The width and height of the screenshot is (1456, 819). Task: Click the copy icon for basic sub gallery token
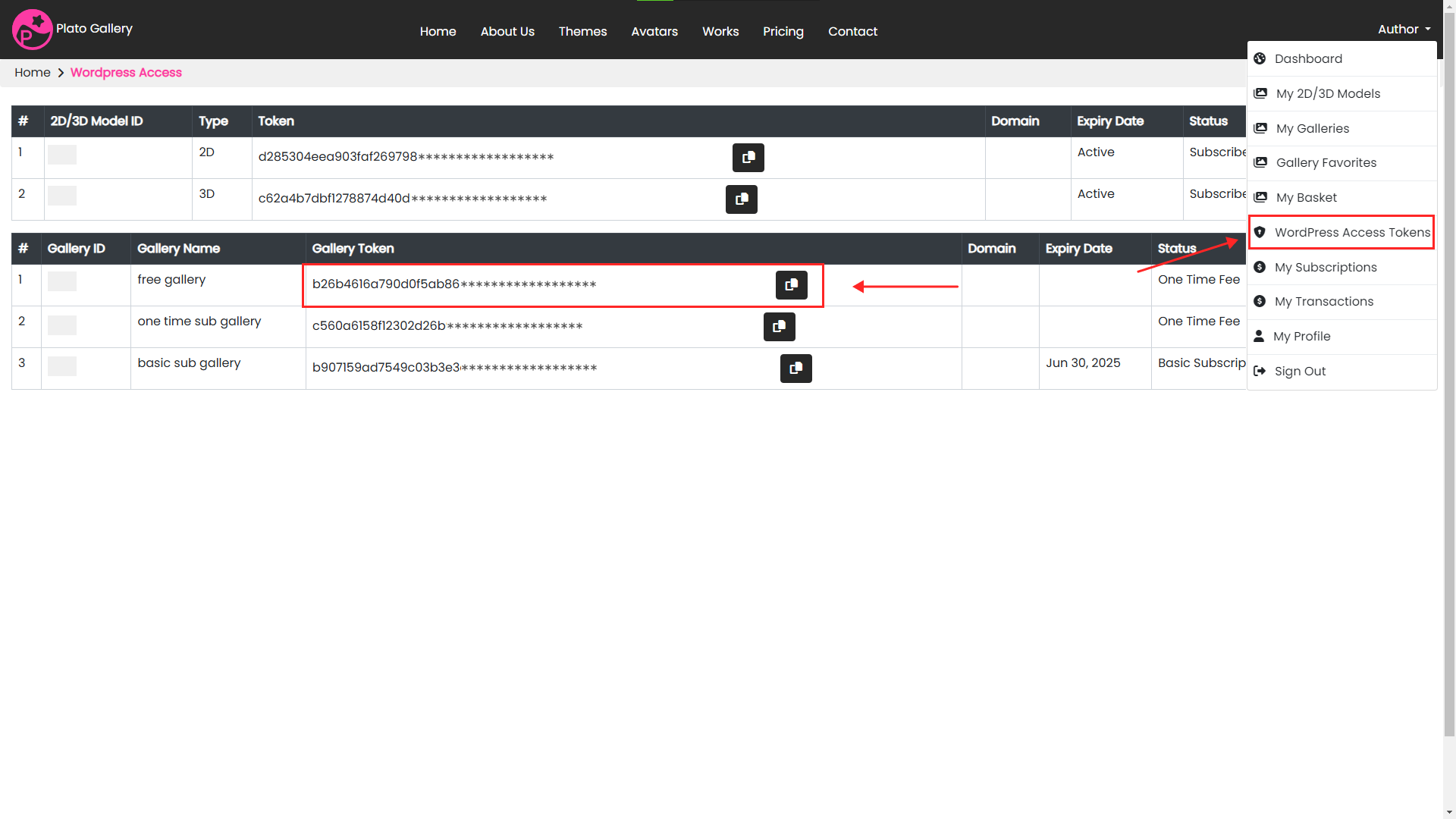(796, 368)
